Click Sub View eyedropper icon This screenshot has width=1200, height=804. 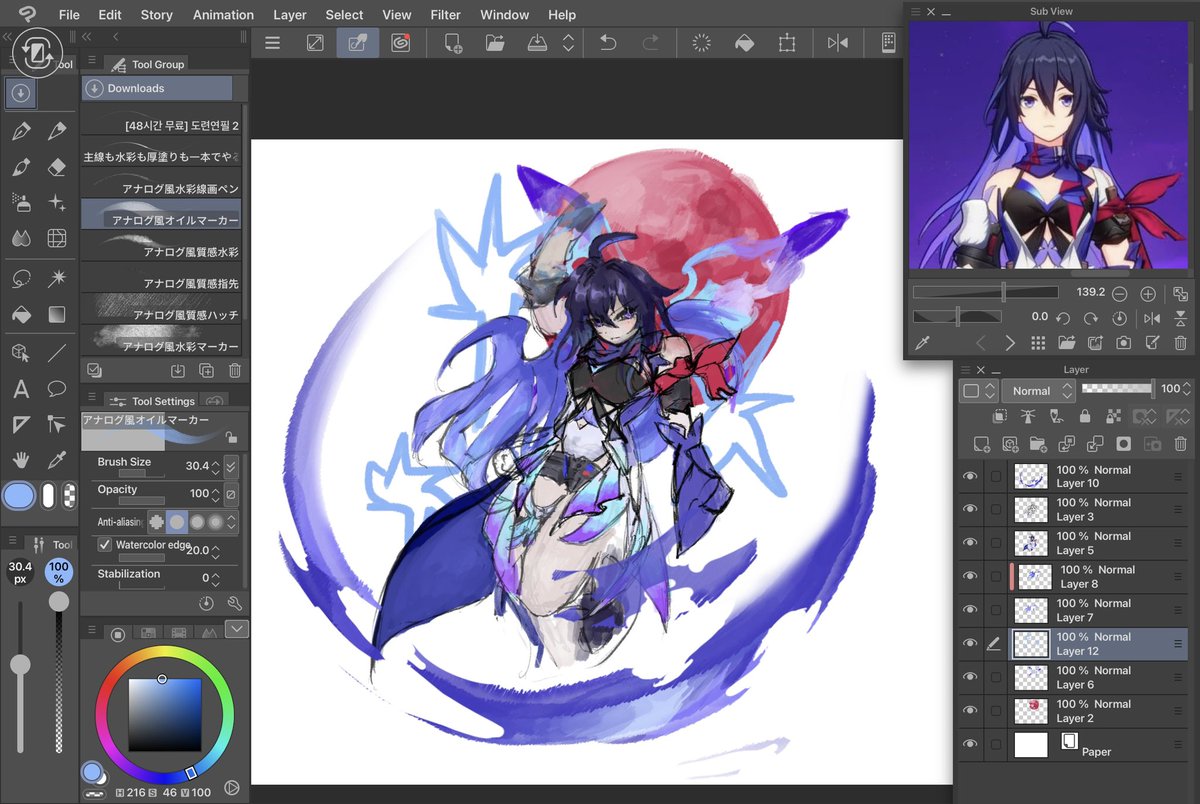tap(923, 343)
